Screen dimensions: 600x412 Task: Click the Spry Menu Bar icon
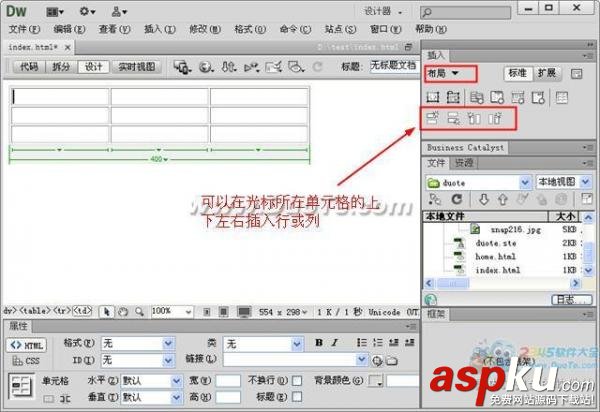coord(477,98)
